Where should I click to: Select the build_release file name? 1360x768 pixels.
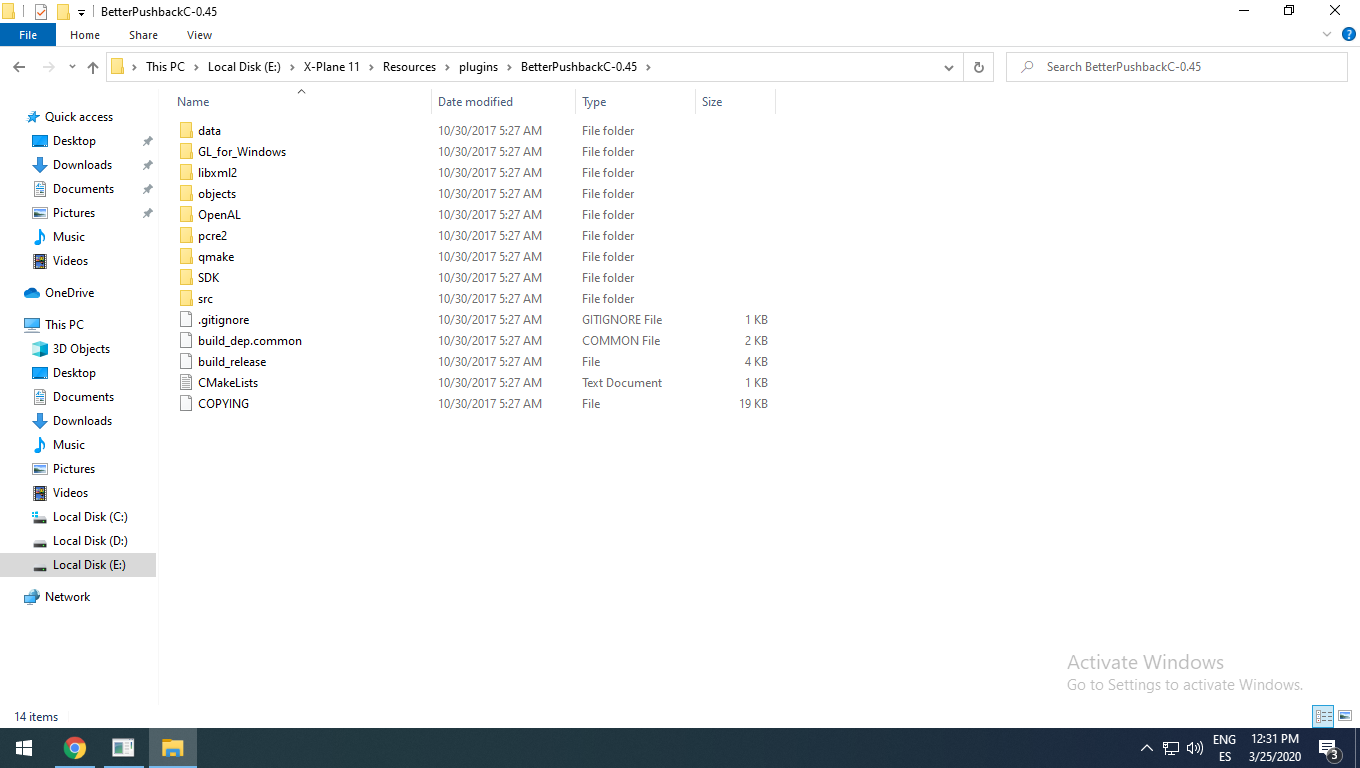pyautogui.click(x=232, y=362)
